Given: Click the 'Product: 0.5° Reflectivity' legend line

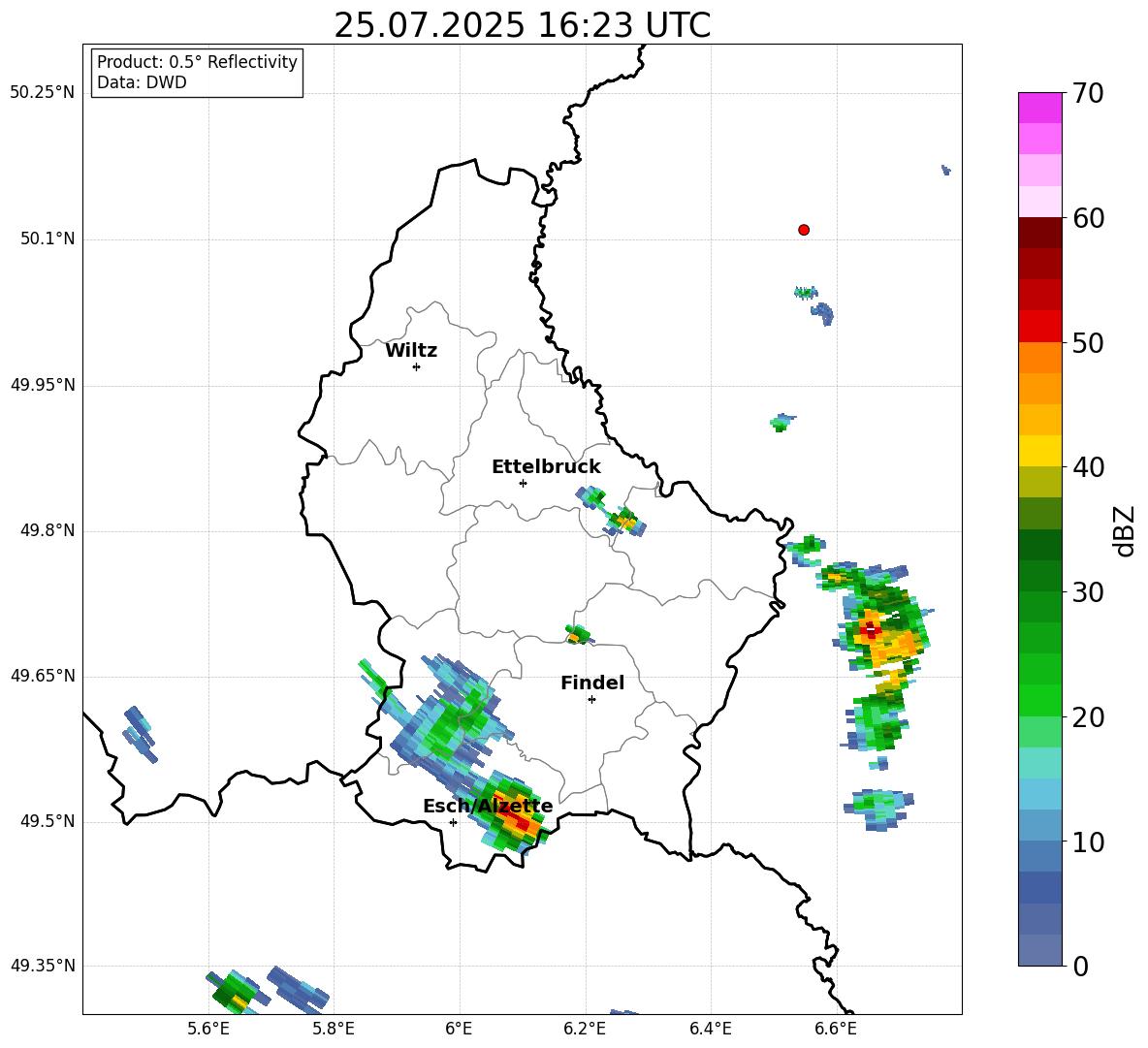Looking at the screenshot, I should [x=197, y=61].
